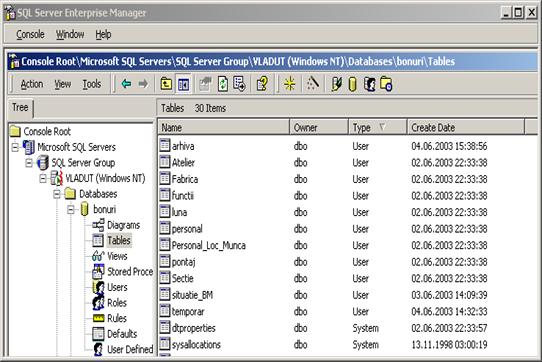The height and width of the screenshot is (362, 542).
Task: Select the Atelier table row
Action: tap(183, 163)
